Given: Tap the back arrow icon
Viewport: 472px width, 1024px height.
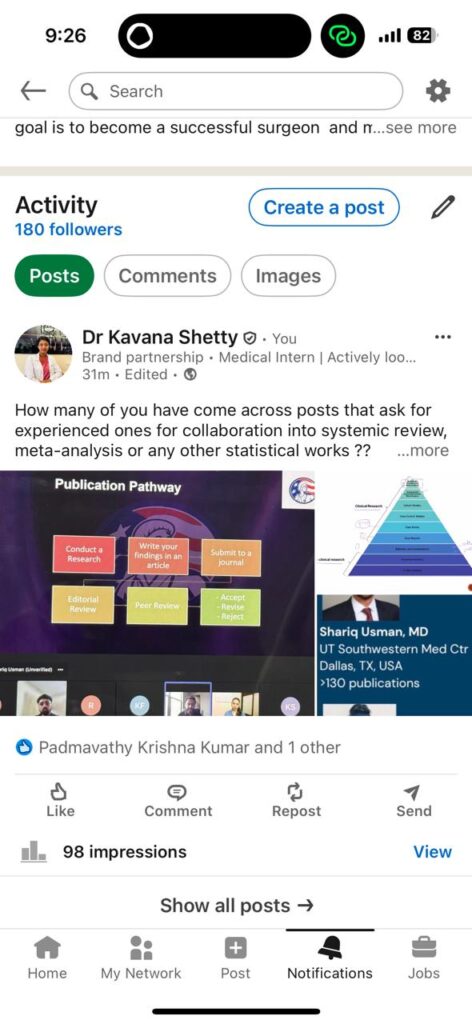Looking at the screenshot, I should [33, 91].
